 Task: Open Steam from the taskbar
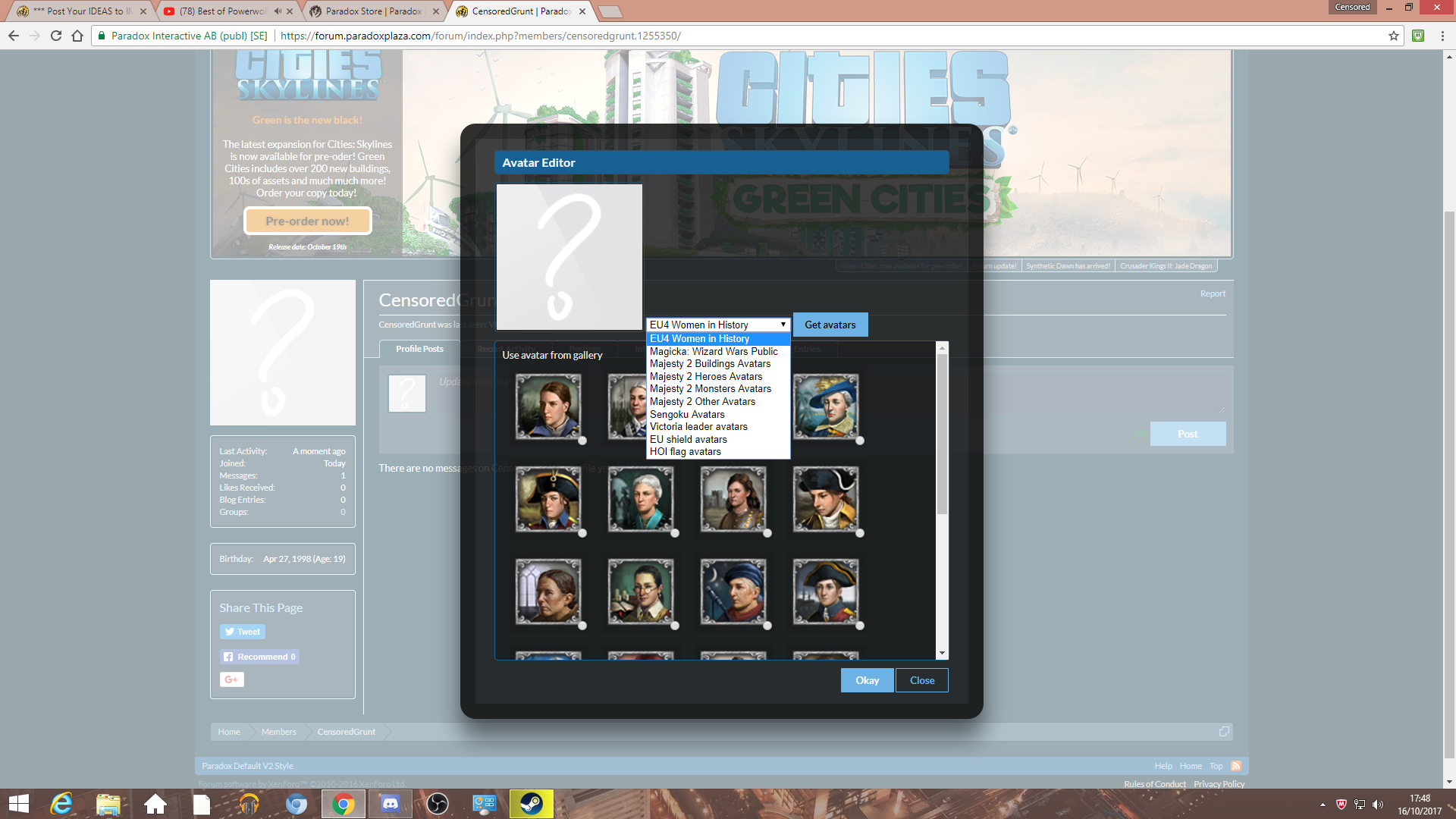point(532,804)
